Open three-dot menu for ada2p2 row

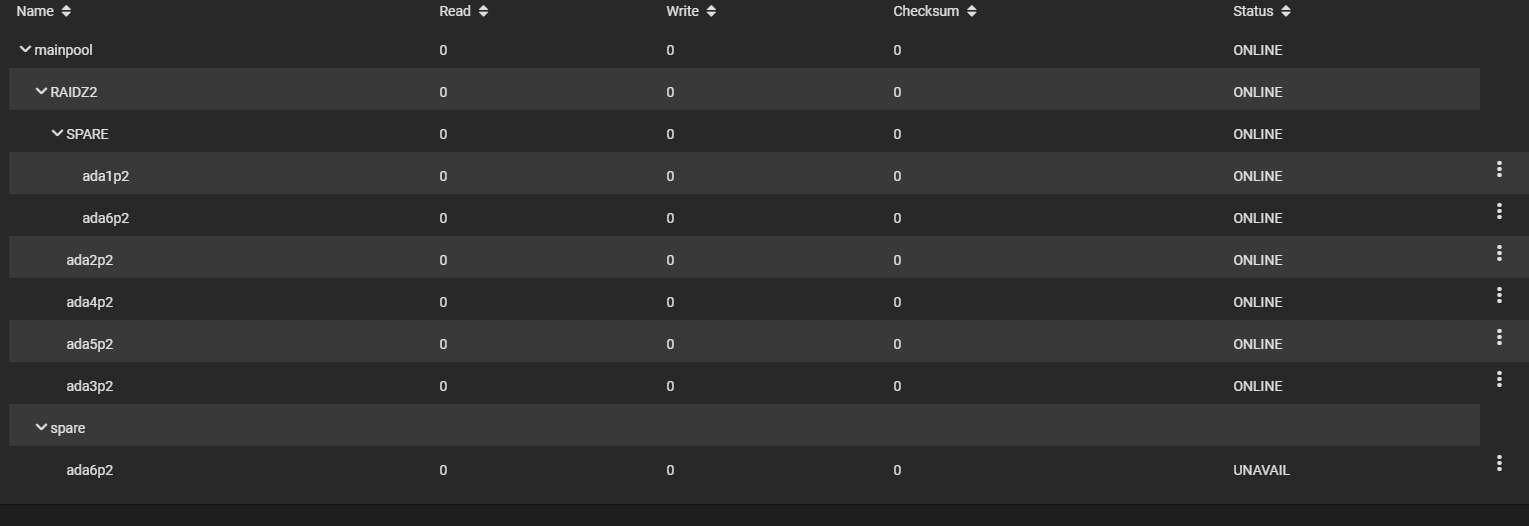pos(1498,253)
